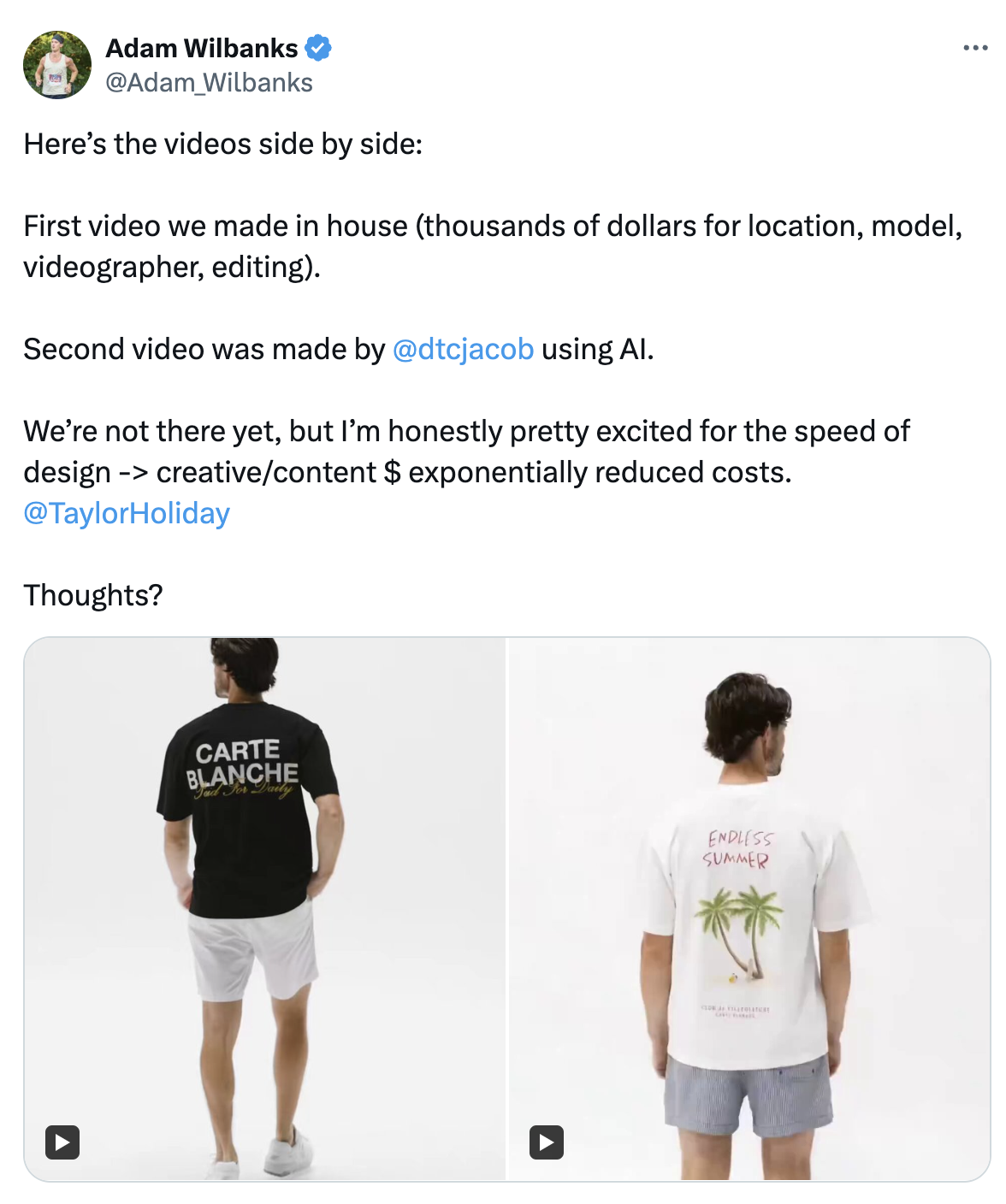Screen dimensions: 1006x1204
Task: Open the three-dot more options menu
Action: (975, 48)
